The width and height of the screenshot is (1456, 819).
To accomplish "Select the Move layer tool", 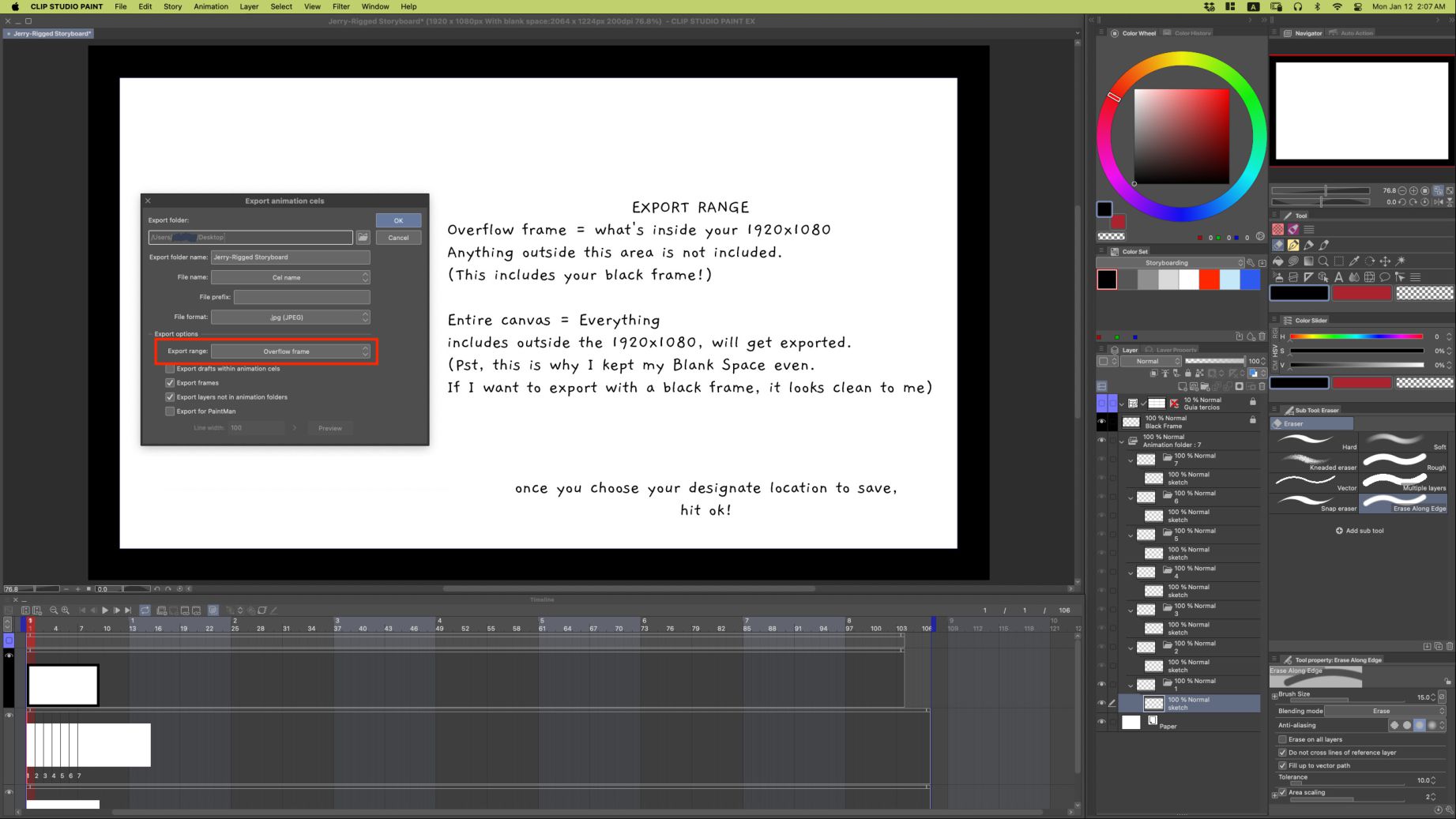I will pos(1384,261).
